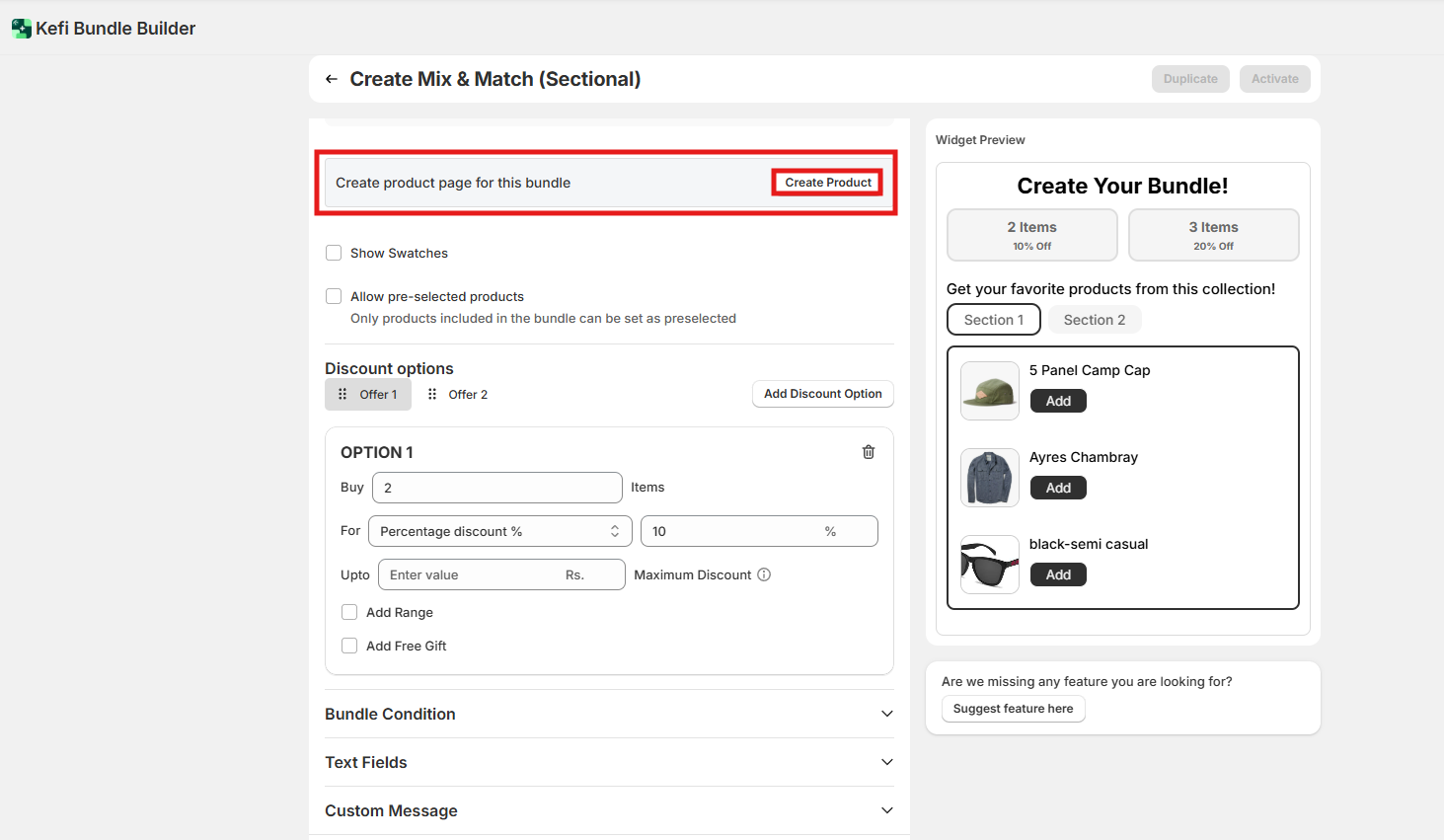Select the 3 Items 20% Off tier
The height and width of the screenshot is (840, 1444).
[1213, 235]
